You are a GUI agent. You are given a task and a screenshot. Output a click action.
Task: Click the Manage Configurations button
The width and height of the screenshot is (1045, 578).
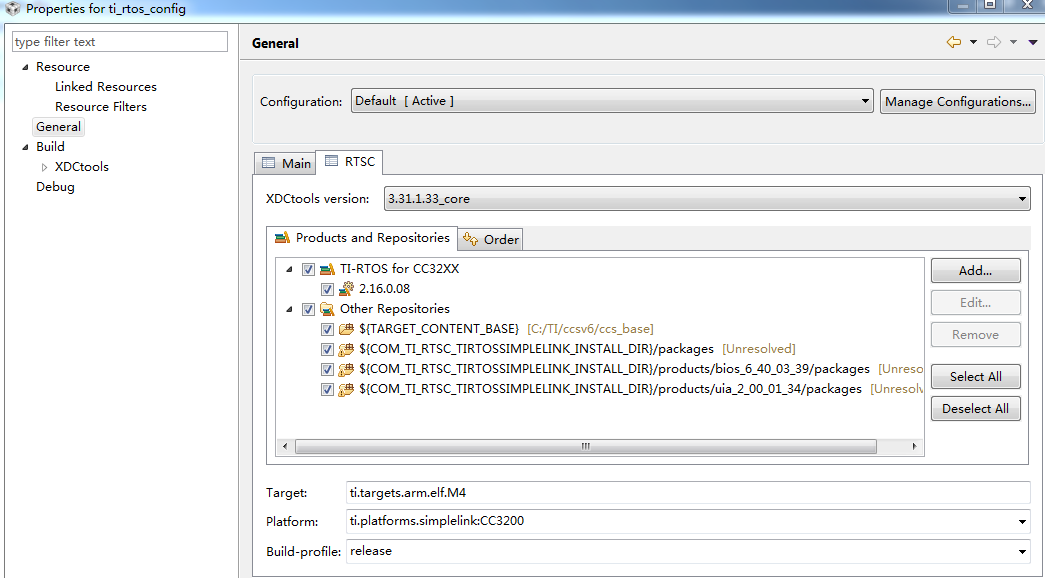[x=958, y=101]
